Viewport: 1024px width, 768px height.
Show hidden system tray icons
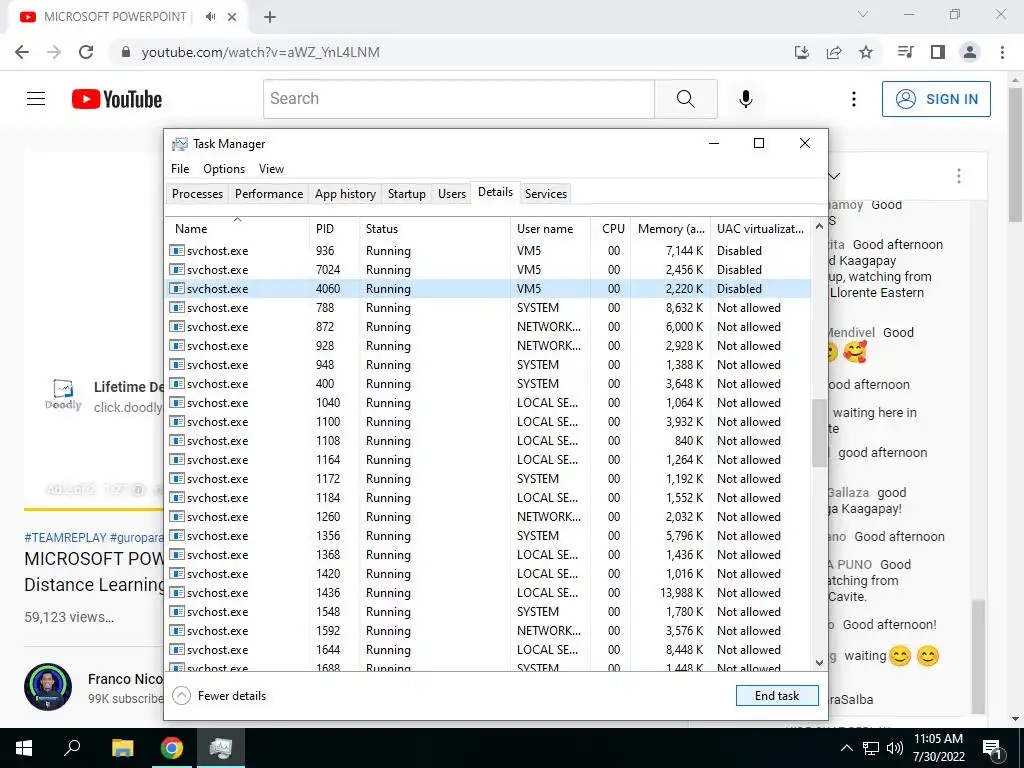[846, 748]
